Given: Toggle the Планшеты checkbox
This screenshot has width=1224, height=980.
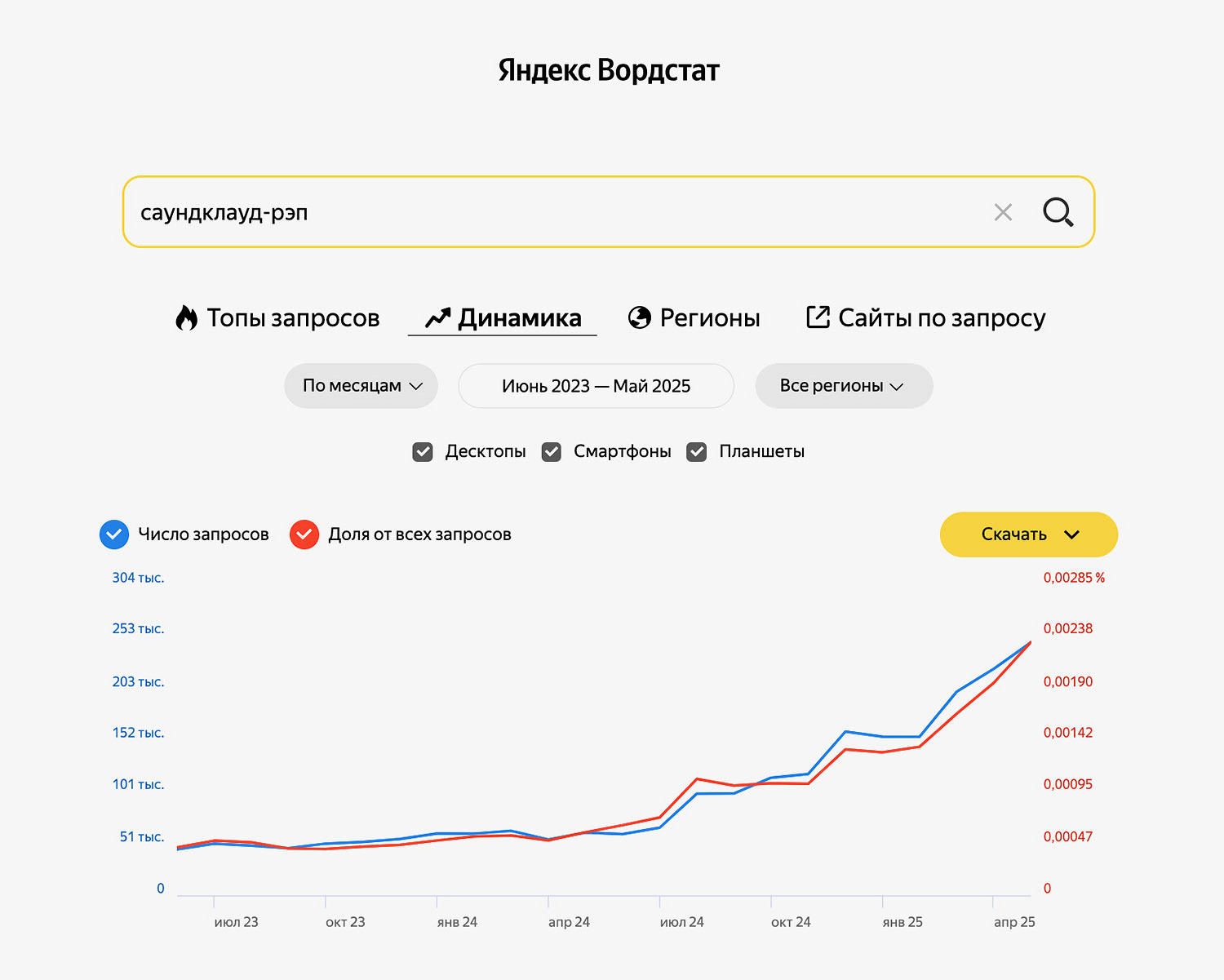Looking at the screenshot, I should [697, 452].
